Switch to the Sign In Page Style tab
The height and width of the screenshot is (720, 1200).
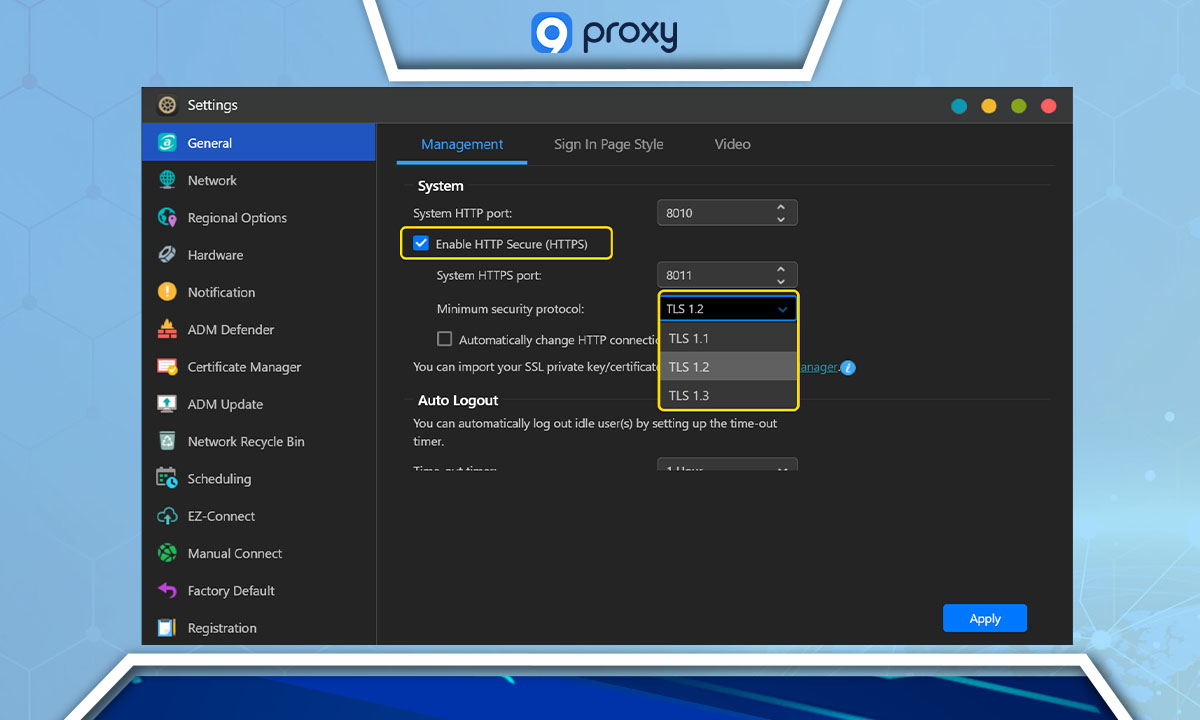pyautogui.click(x=608, y=144)
